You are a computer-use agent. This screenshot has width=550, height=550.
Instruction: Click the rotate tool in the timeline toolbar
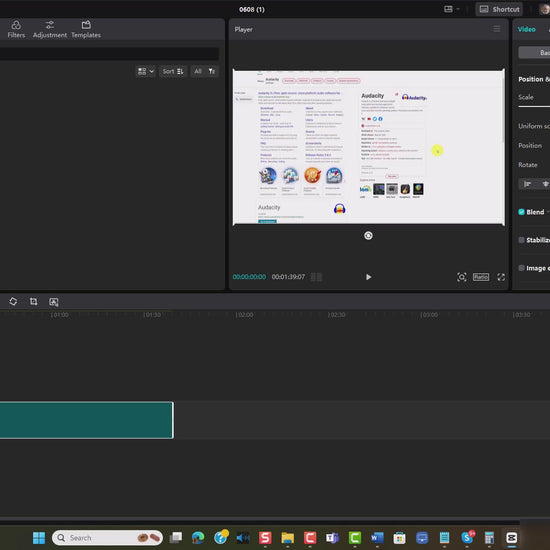tap(13, 302)
